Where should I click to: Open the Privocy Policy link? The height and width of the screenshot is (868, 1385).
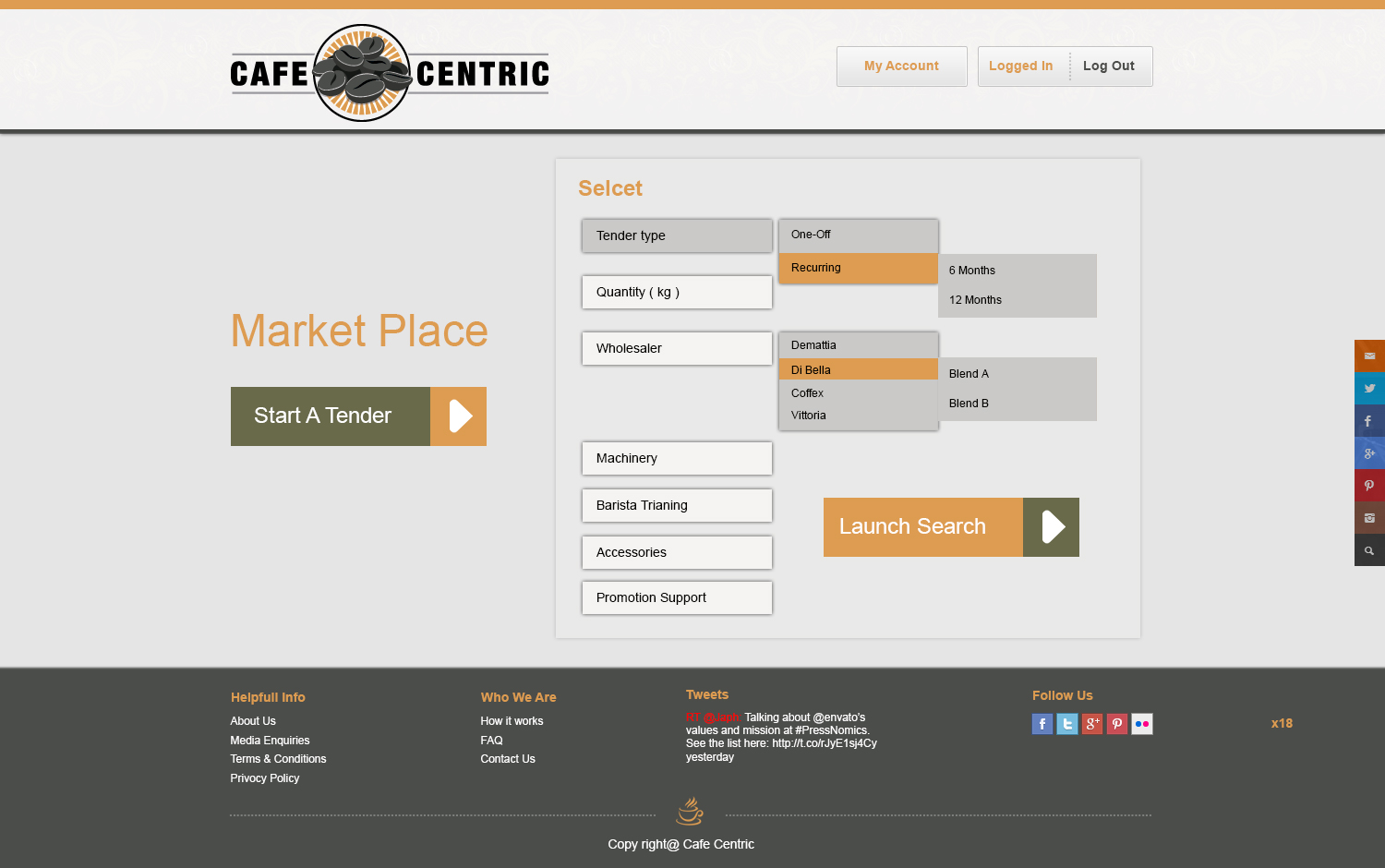coord(264,778)
